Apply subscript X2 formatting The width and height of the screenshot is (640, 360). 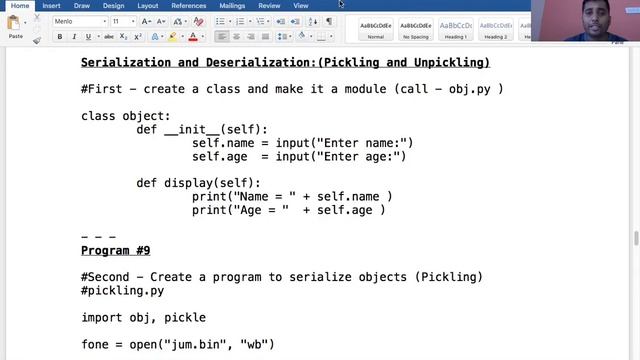[x=123, y=37]
